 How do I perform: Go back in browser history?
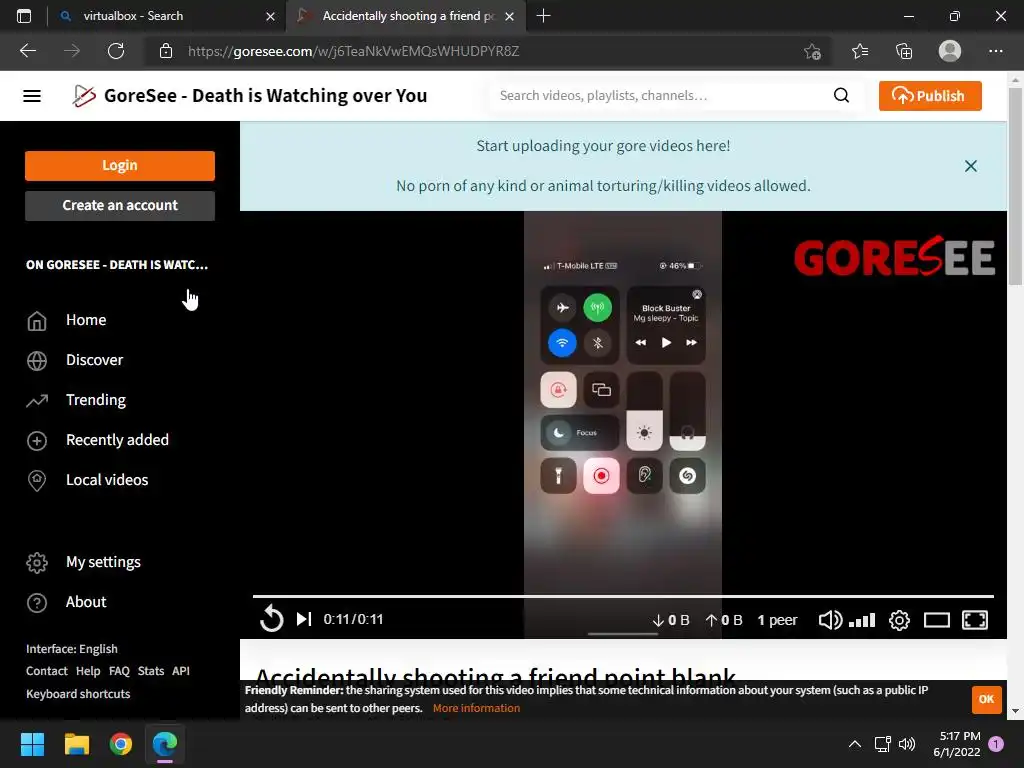click(x=28, y=51)
